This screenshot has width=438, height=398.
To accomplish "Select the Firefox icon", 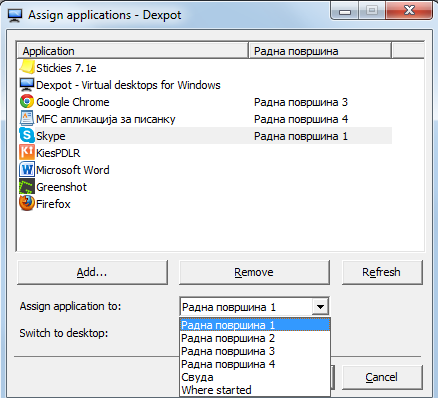I will (x=27, y=204).
